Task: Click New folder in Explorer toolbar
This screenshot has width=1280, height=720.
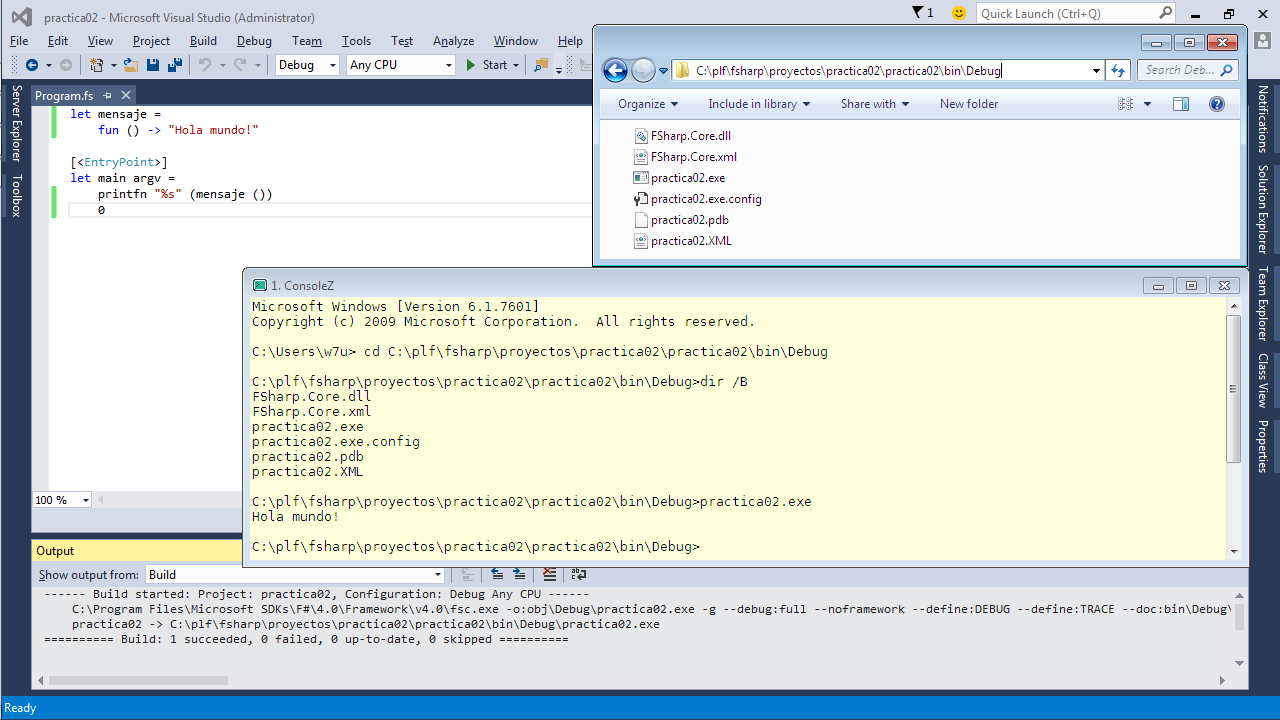Action: click(968, 104)
